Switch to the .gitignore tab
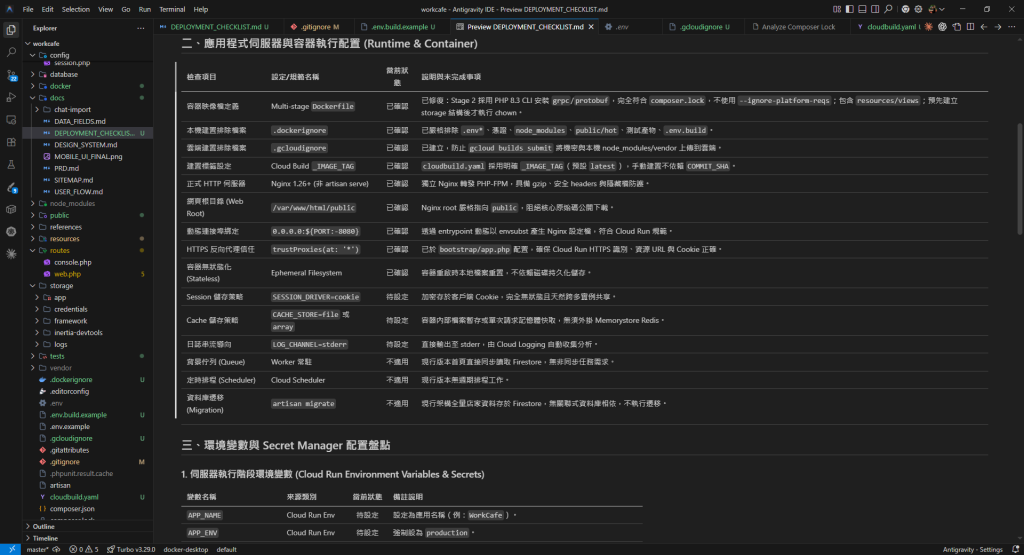Image resolution: width=1024 pixels, height=555 pixels. pyautogui.click(x=319, y=27)
